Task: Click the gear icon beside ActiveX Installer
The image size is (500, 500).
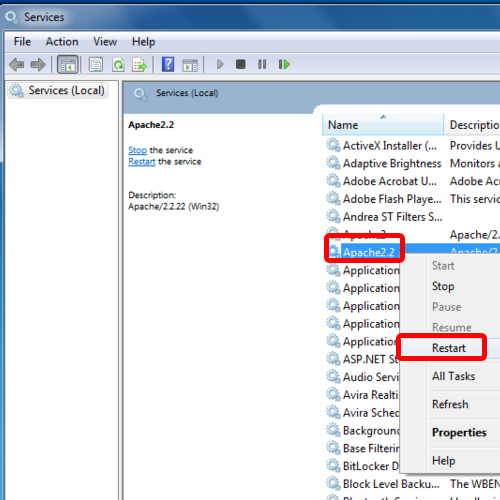Action: (333, 145)
